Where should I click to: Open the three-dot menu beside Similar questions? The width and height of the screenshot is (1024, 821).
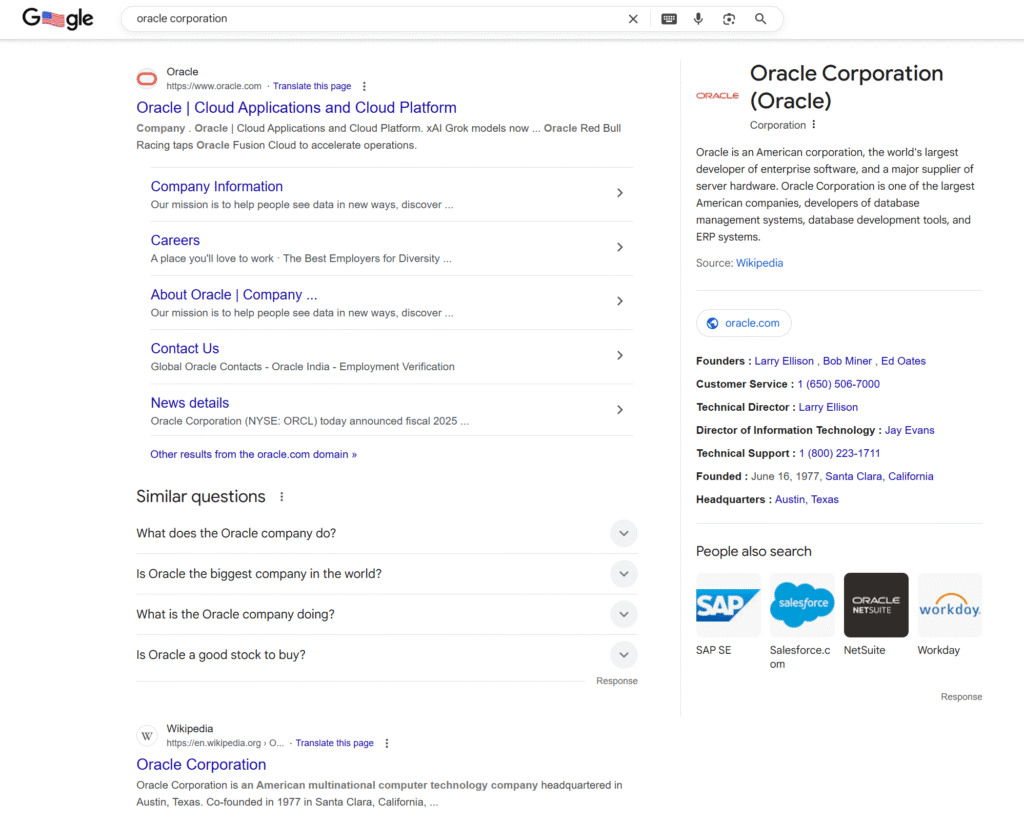pyautogui.click(x=281, y=497)
